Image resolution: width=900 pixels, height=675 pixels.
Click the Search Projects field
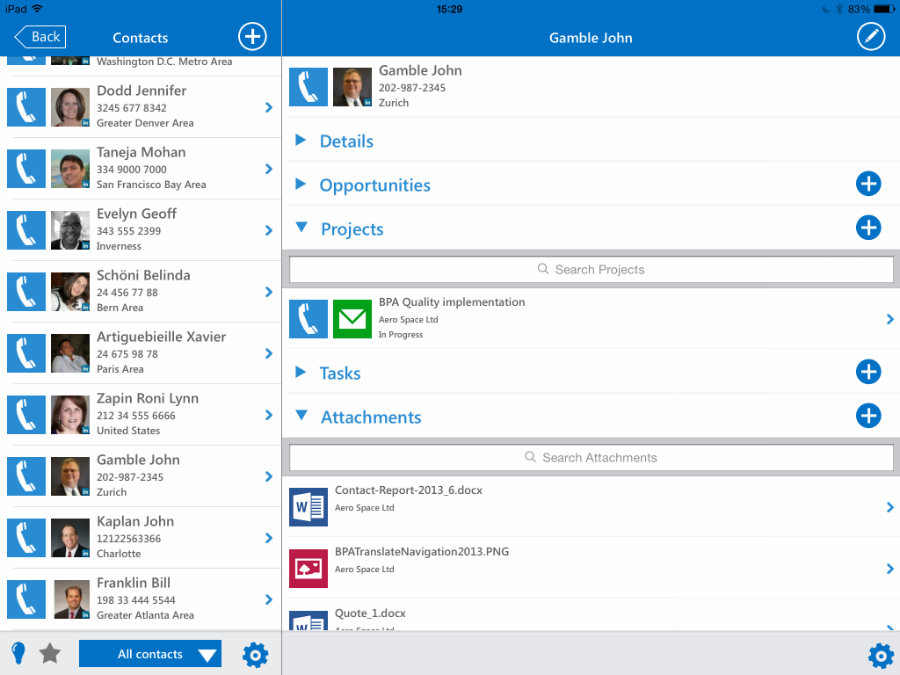591,269
